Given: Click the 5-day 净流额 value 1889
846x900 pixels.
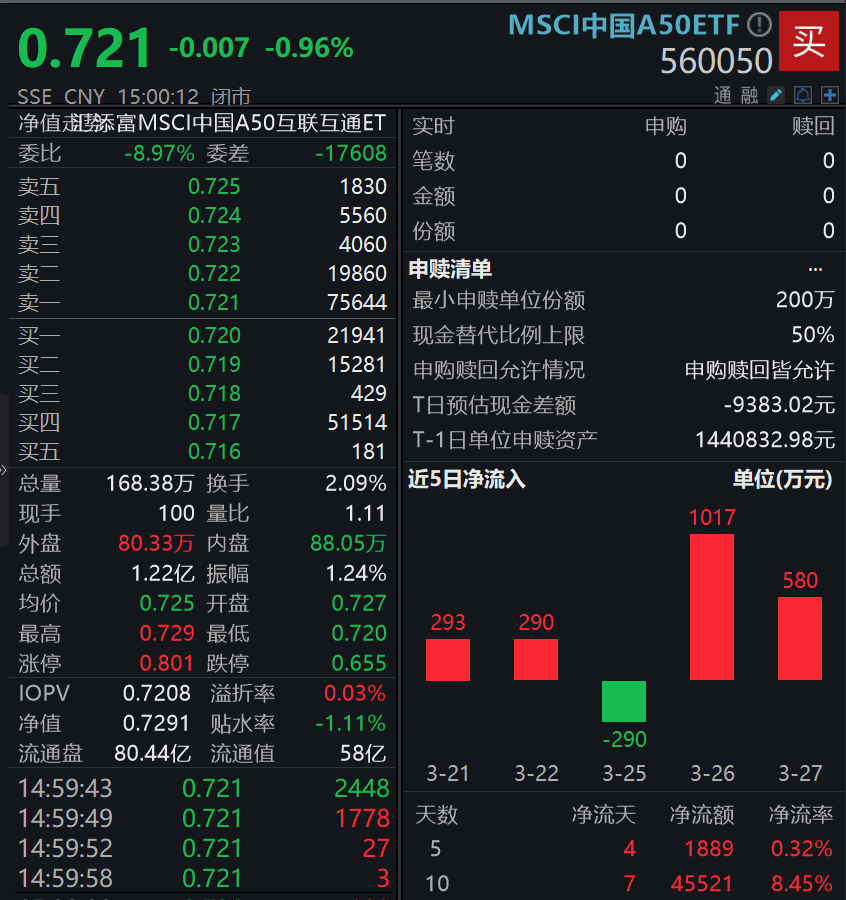Looking at the screenshot, I should point(709,848).
